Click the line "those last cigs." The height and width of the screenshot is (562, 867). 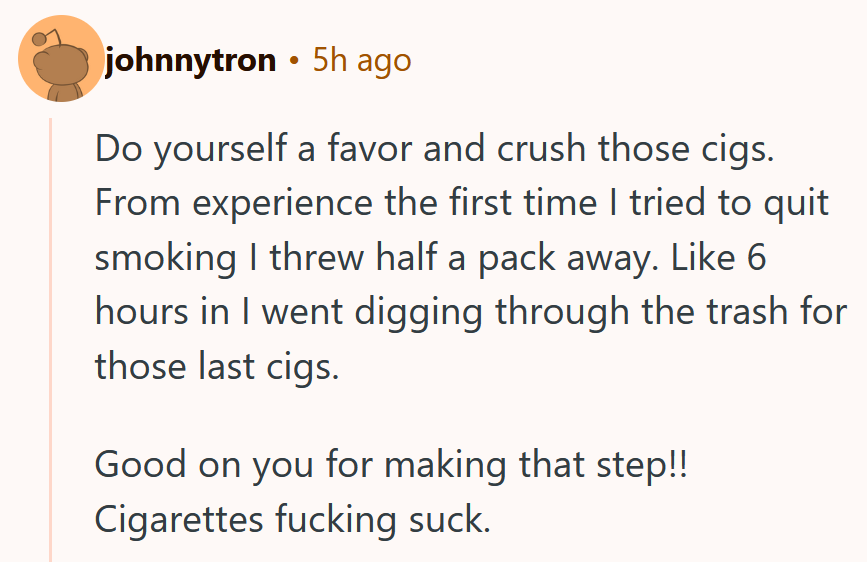point(218,366)
